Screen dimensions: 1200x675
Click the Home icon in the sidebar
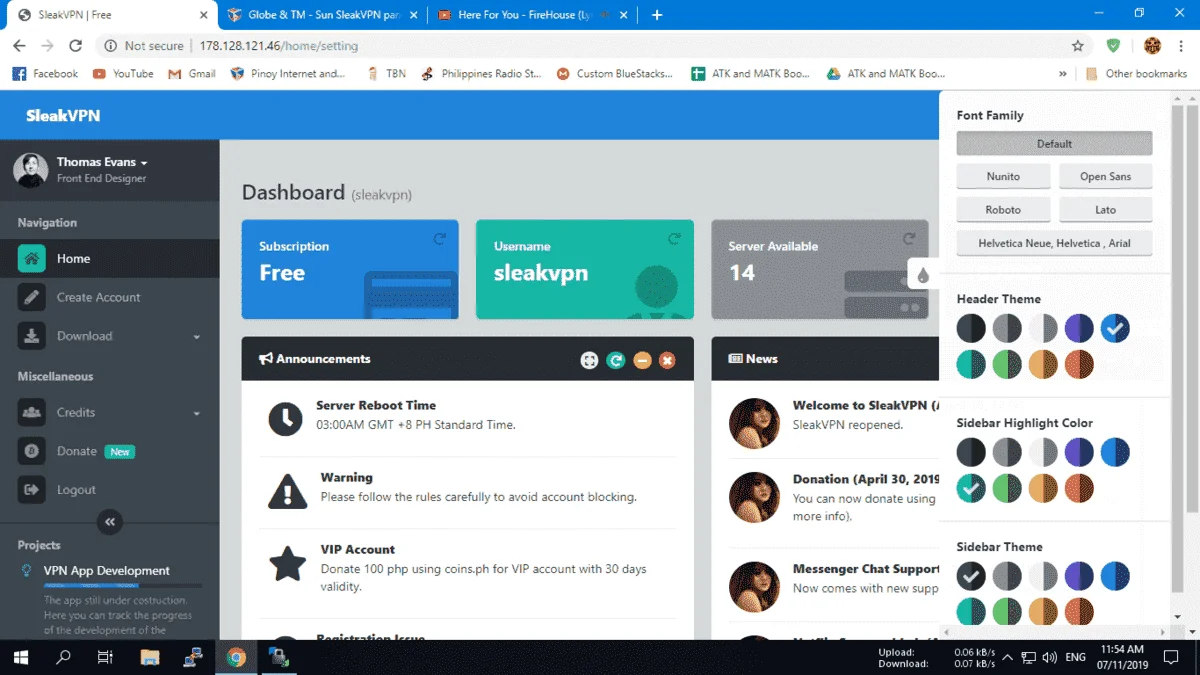click(x=32, y=258)
